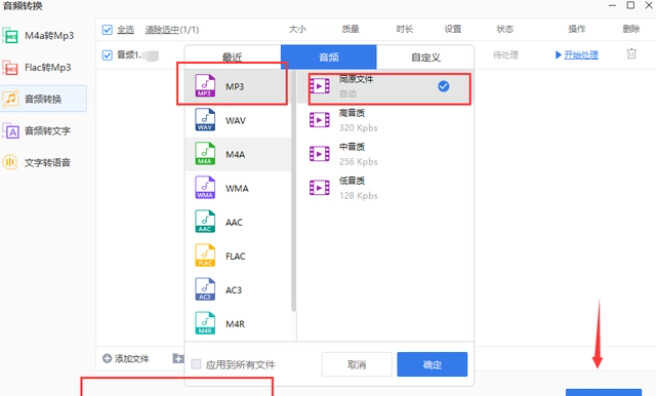Choose the MP3 output format
Screen dimensions: 668x396
[238, 86]
